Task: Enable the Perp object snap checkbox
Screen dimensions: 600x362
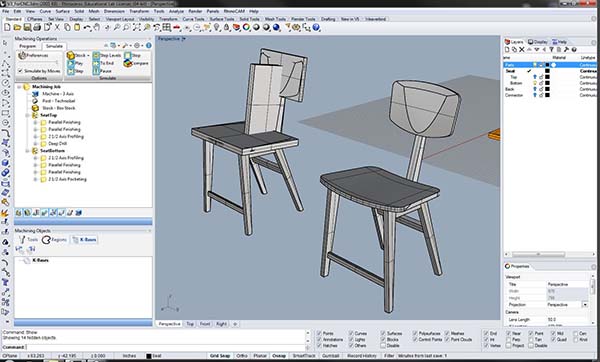Action: (x=508, y=339)
